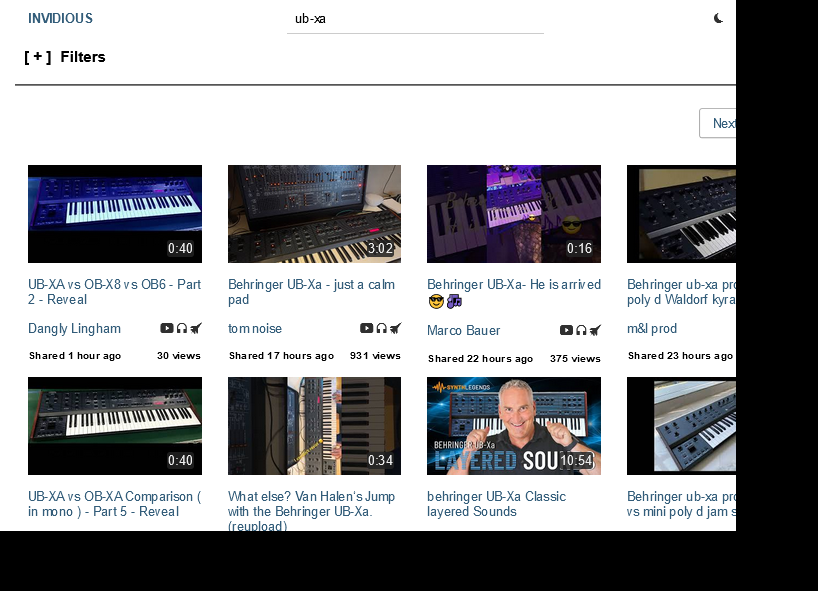Open the Waldorf kyra video thumbnail
The height and width of the screenshot is (591, 818).
(681, 214)
